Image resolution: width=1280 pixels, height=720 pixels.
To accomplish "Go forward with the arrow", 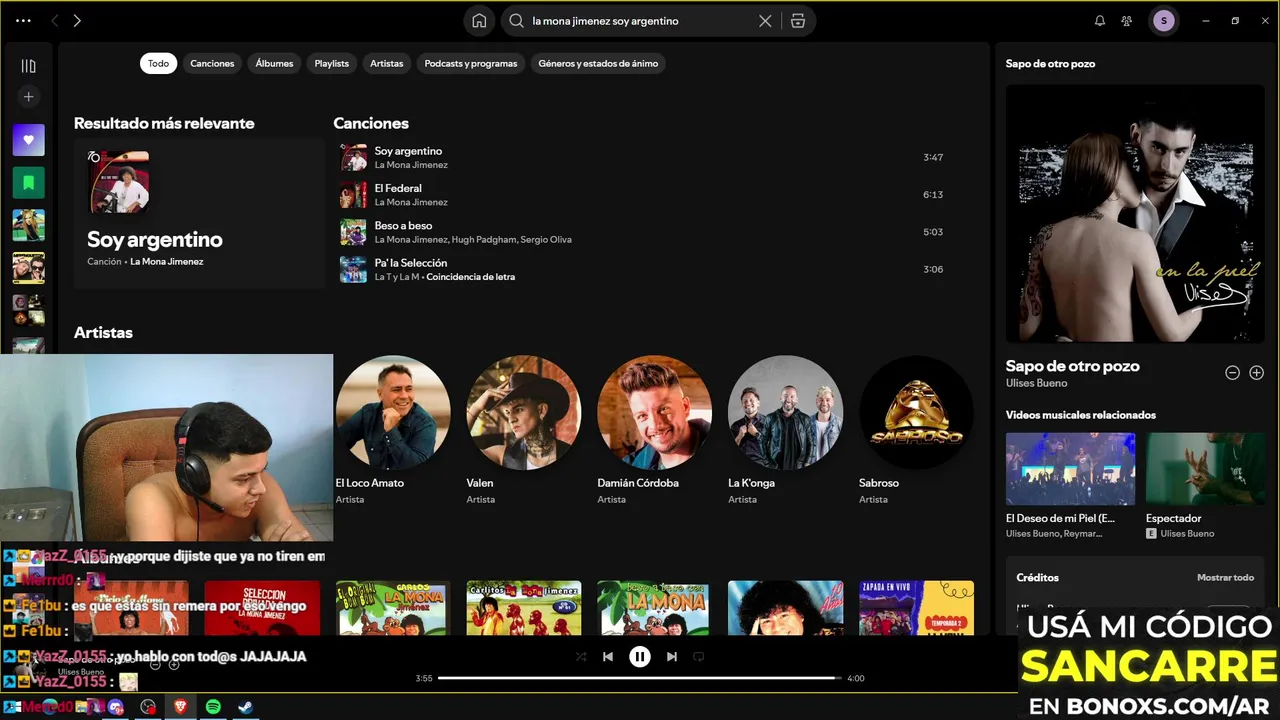I will (x=77, y=21).
